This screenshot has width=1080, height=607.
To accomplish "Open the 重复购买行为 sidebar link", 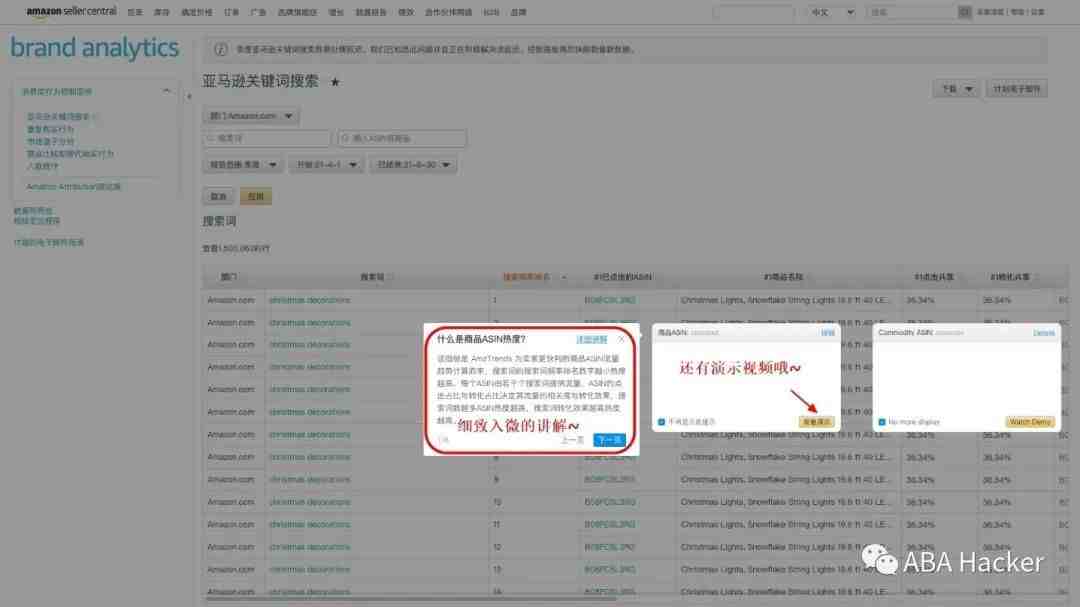I will tap(50, 129).
